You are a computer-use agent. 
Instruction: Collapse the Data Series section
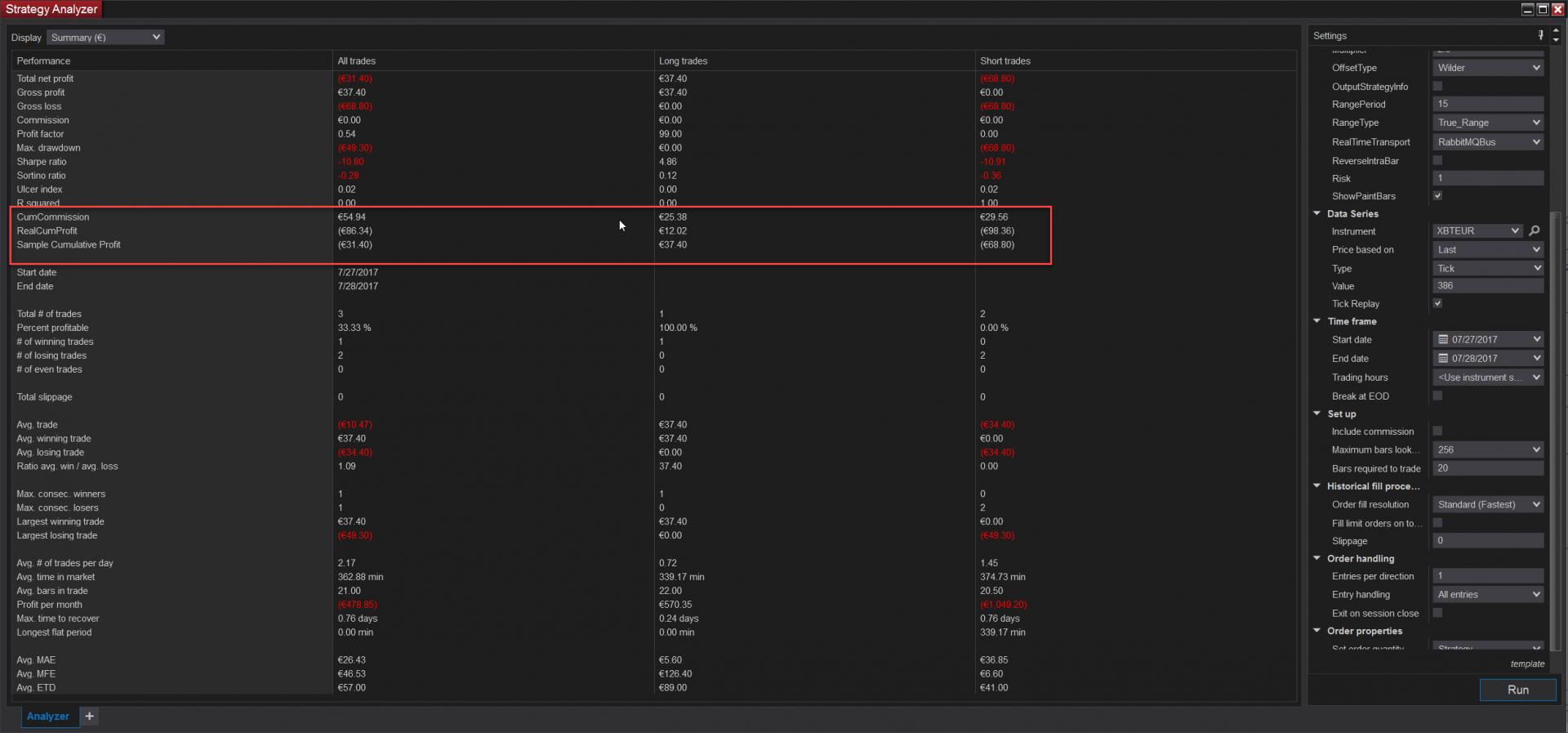point(1317,213)
